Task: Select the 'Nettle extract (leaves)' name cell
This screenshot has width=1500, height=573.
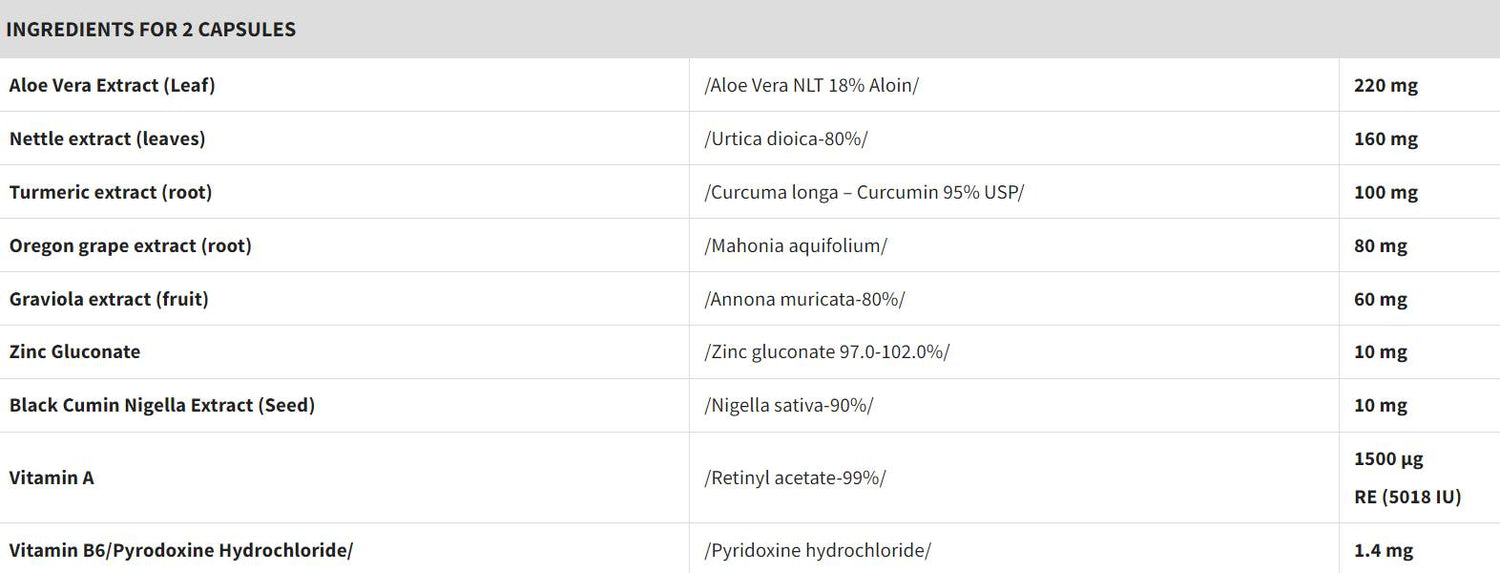Action: coord(107,139)
